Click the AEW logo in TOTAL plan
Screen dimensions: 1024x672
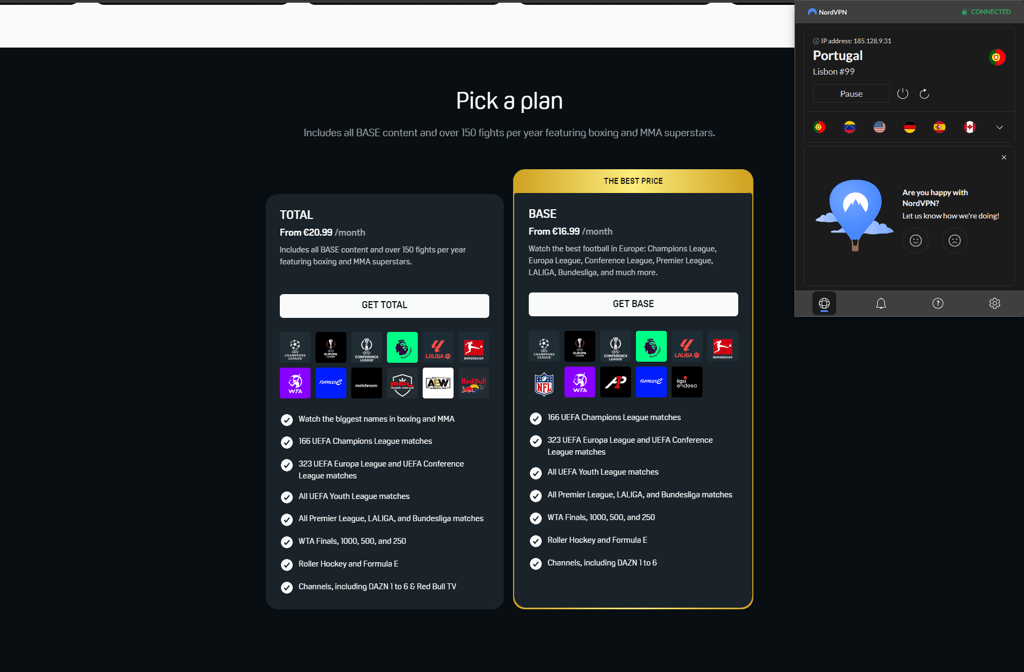(x=438, y=383)
